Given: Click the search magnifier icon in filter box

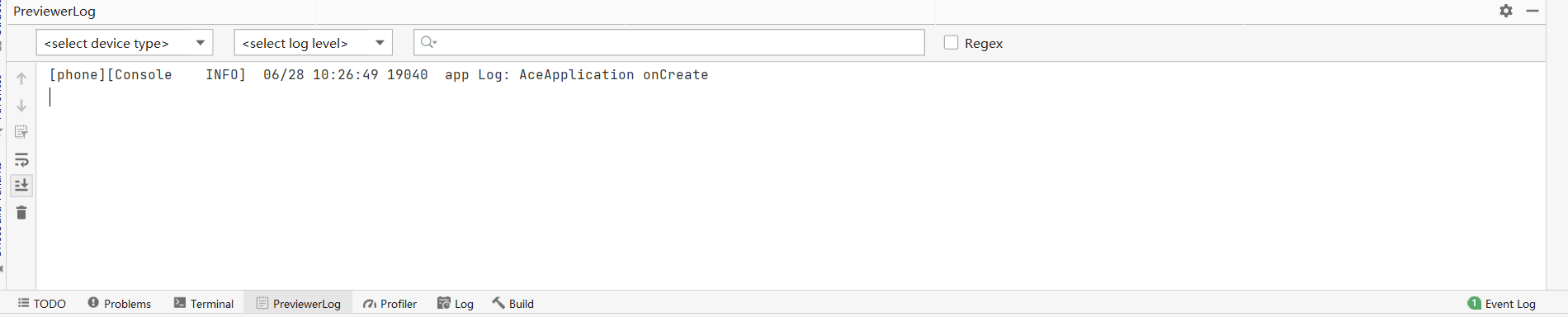Looking at the screenshot, I should (427, 42).
